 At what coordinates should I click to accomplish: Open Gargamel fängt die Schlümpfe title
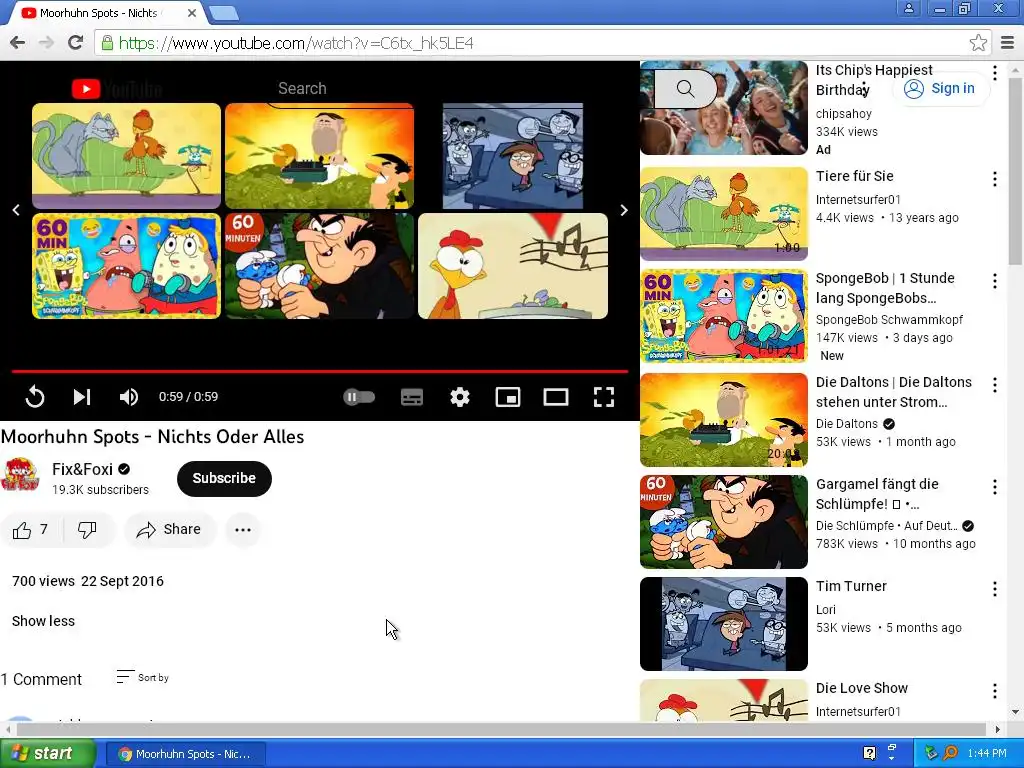[x=877, y=494]
